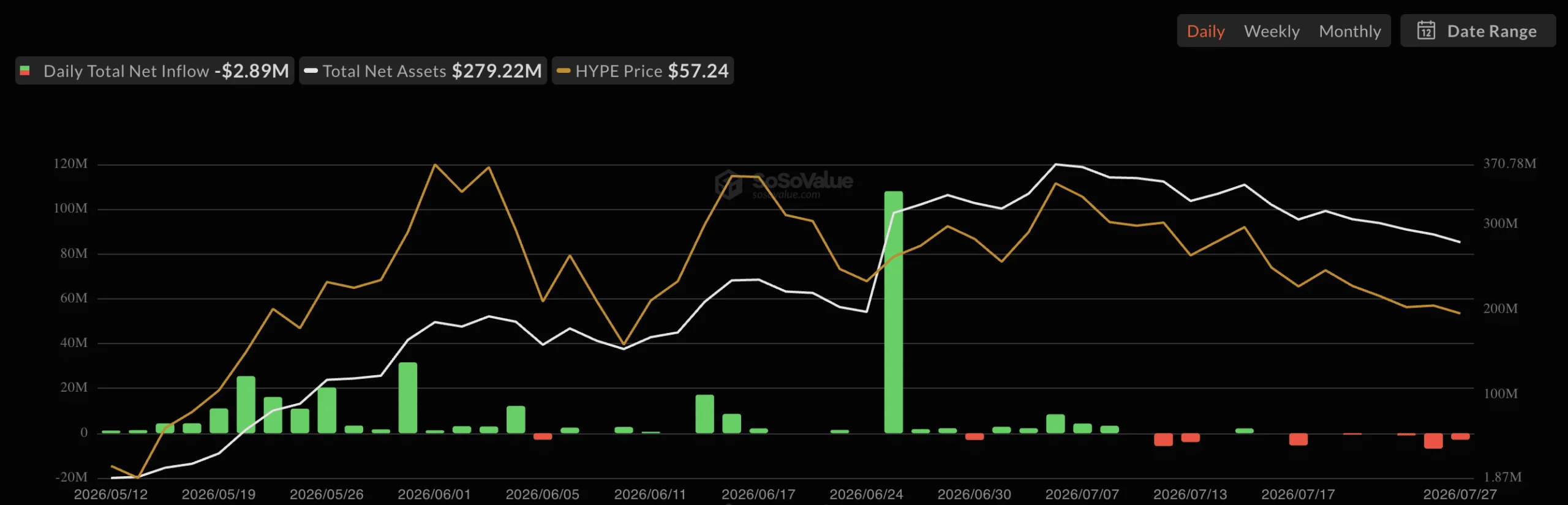Click the 300M right axis value
1568x505 pixels.
[x=1500, y=223]
